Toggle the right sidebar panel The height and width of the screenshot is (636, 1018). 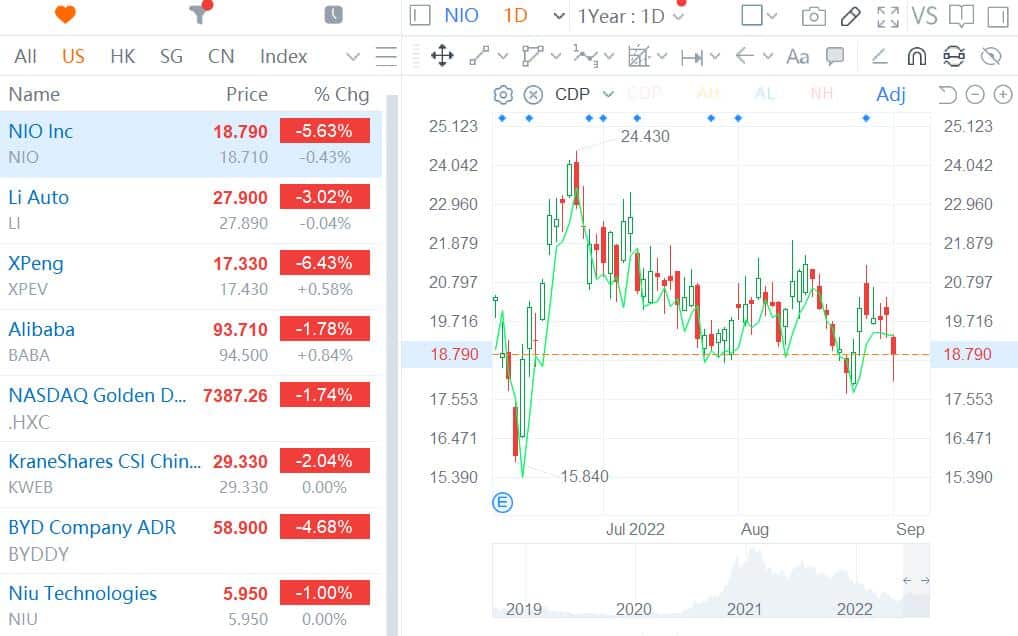(x=997, y=16)
